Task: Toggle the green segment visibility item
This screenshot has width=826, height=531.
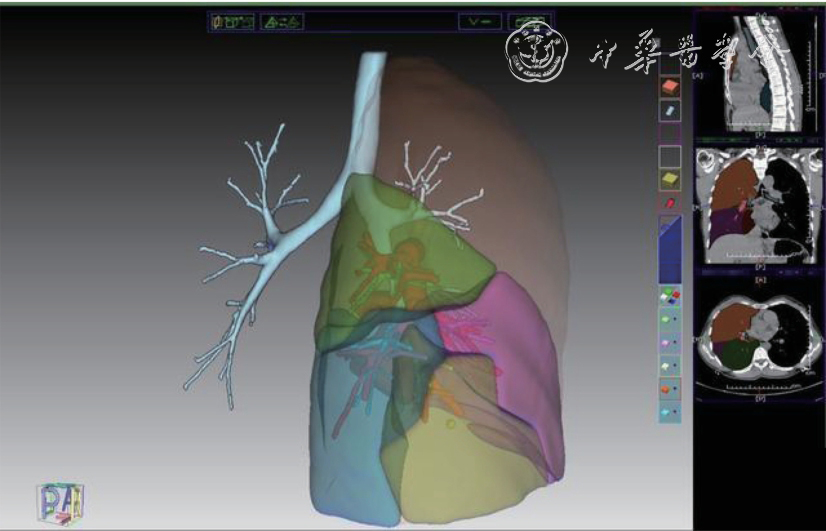Action: [x=669, y=318]
